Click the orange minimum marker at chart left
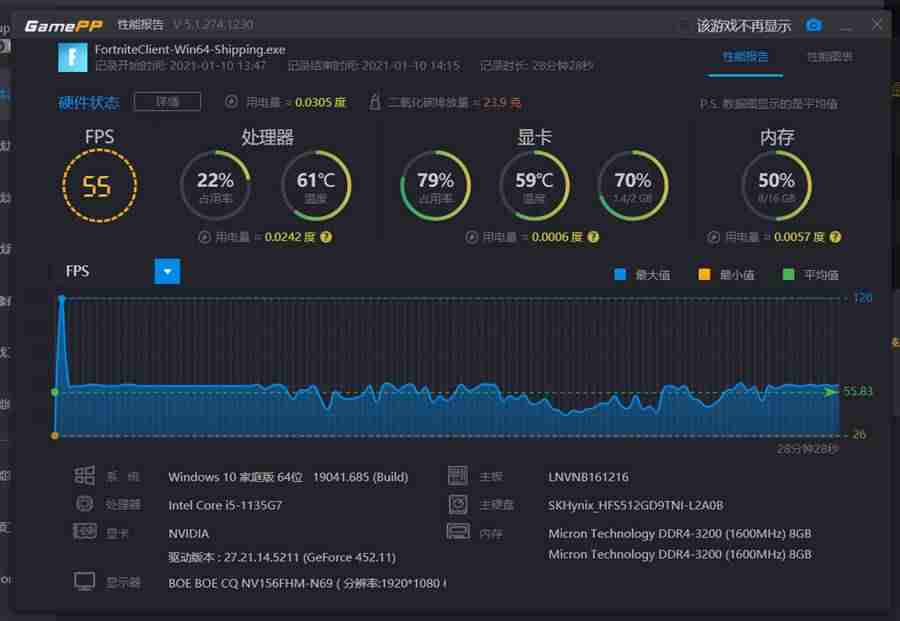The height and width of the screenshot is (621, 900). point(55,436)
